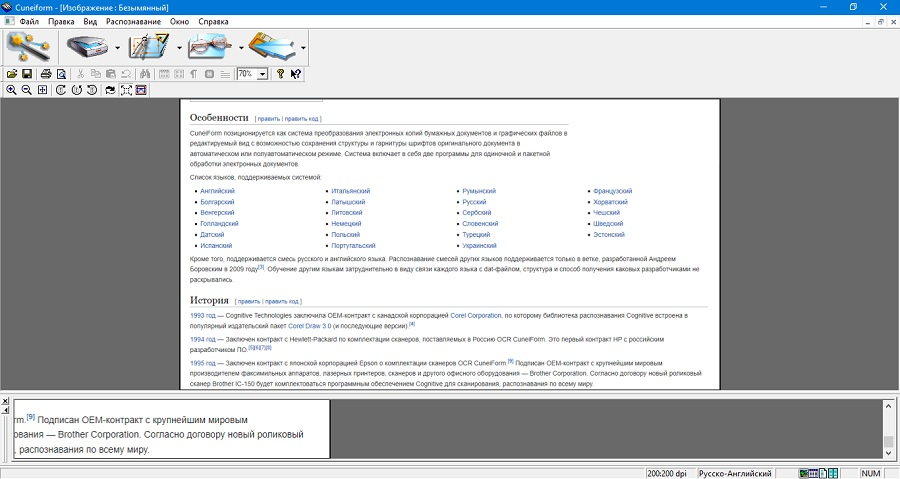Click the large scanner icon
The width and height of the screenshot is (900, 479).
coord(88,46)
